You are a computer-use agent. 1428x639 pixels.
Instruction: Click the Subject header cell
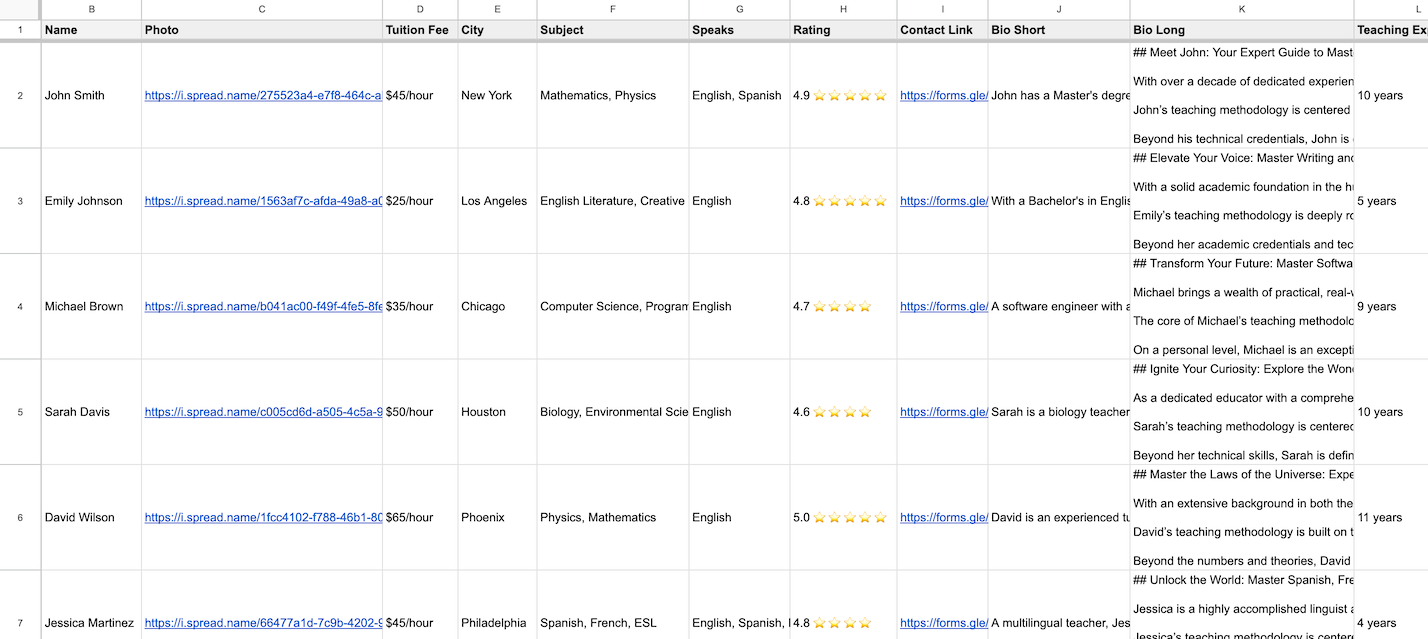[x=613, y=30]
